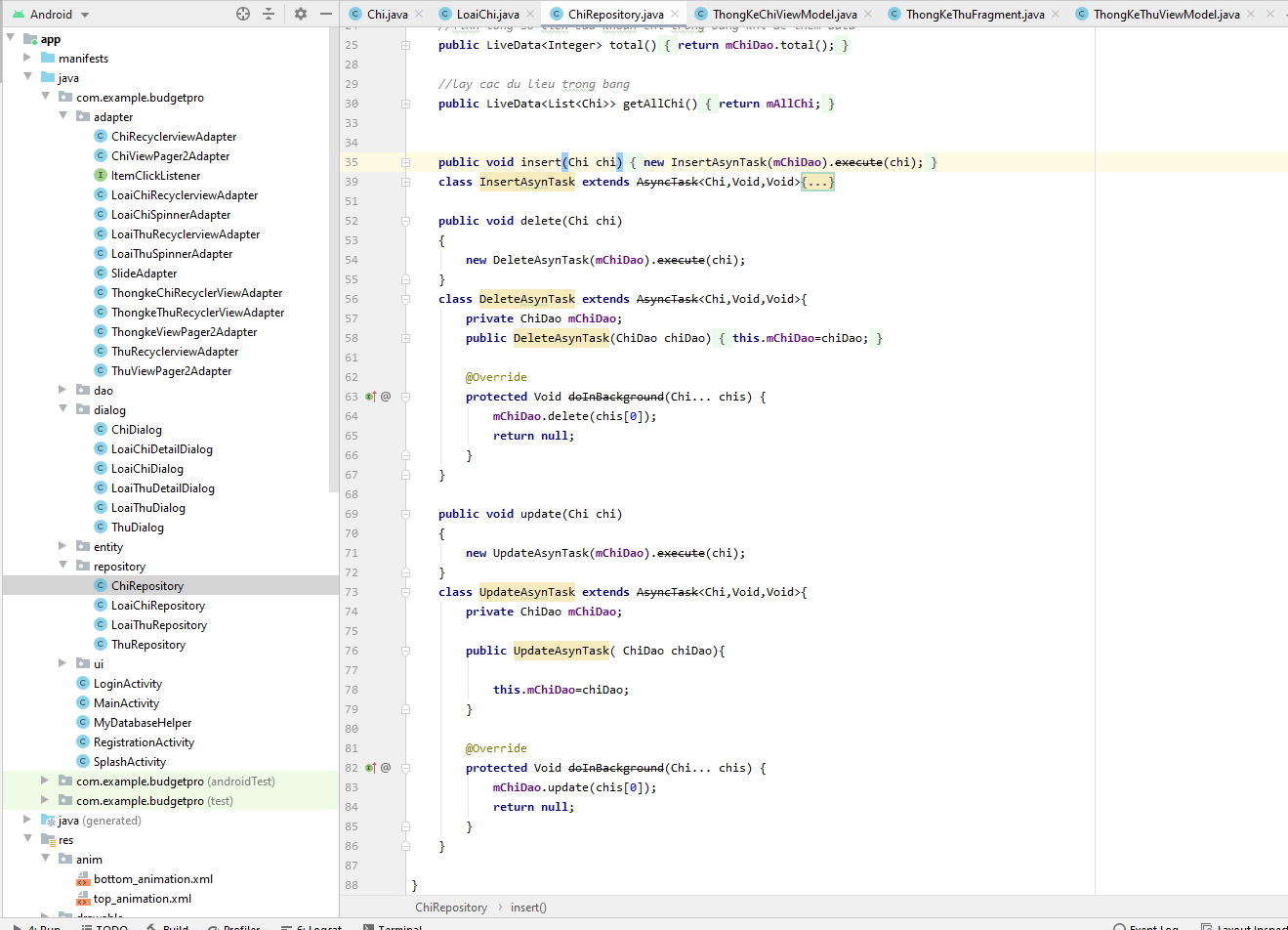Click insert() in the breadcrumb bar
Screen dimensions: 1288x930
[528, 908]
